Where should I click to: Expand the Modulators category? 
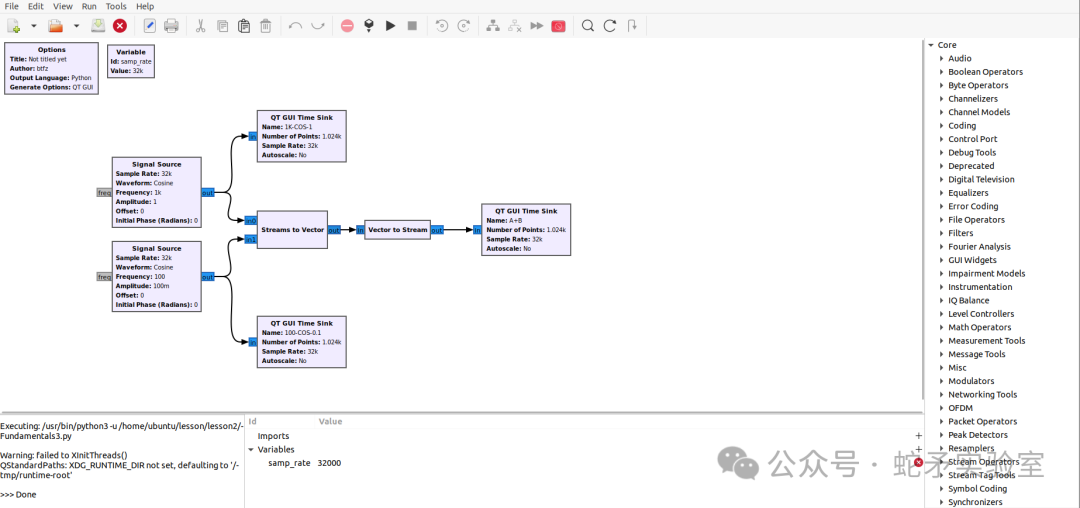point(942,381)
